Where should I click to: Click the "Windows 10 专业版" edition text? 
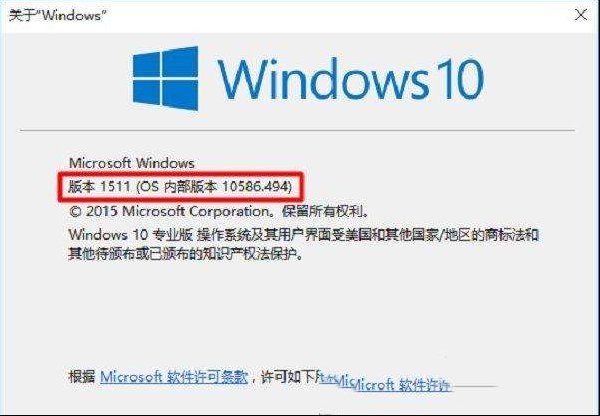coord(130,234)
